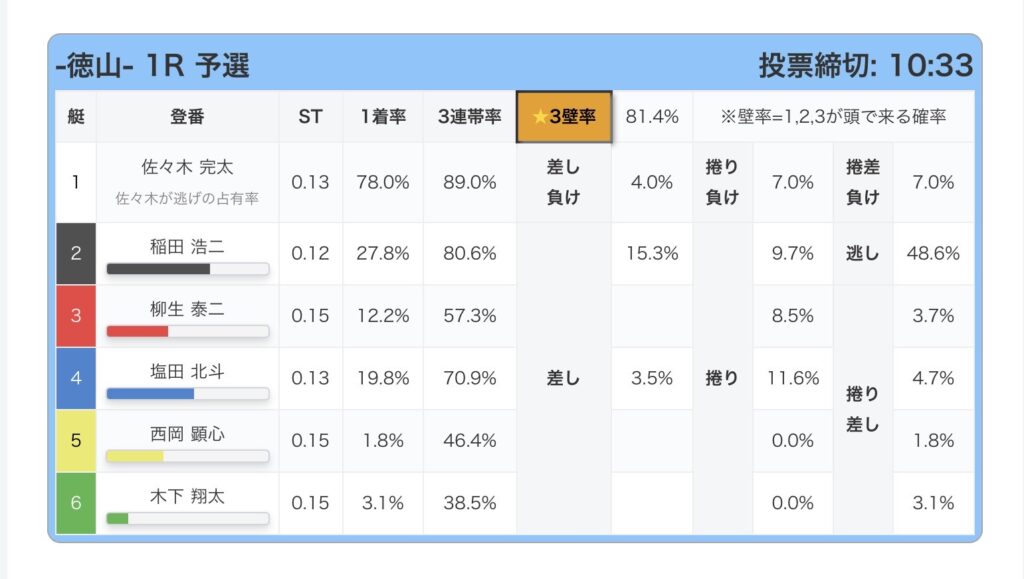Click the highlighted ★3壁率 header cell
The width and height of the screenshot is (1024, 579).
[564, 116]
